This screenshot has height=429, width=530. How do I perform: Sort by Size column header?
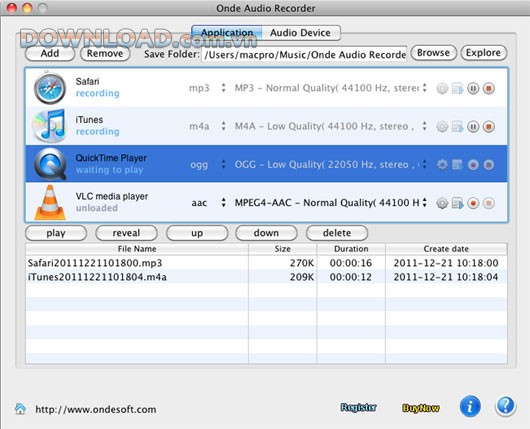point(283,249)
